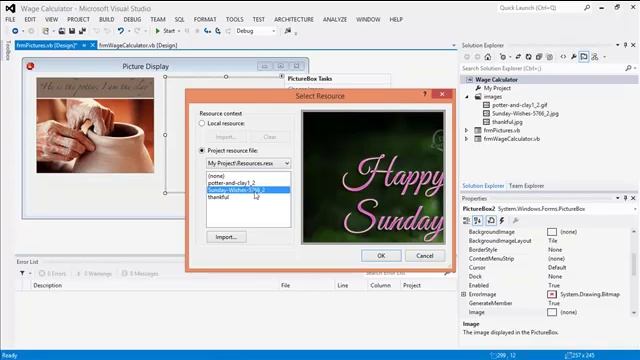This screenshot has height=360, width=640.
Task: Pin the Properties panel
Action: point(625,198)
